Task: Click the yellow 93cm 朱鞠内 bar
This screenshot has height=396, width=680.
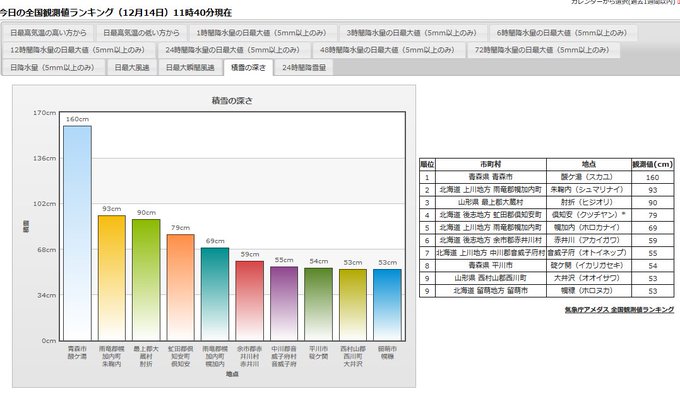Action: pyautogui.click(x=112, y=278)
